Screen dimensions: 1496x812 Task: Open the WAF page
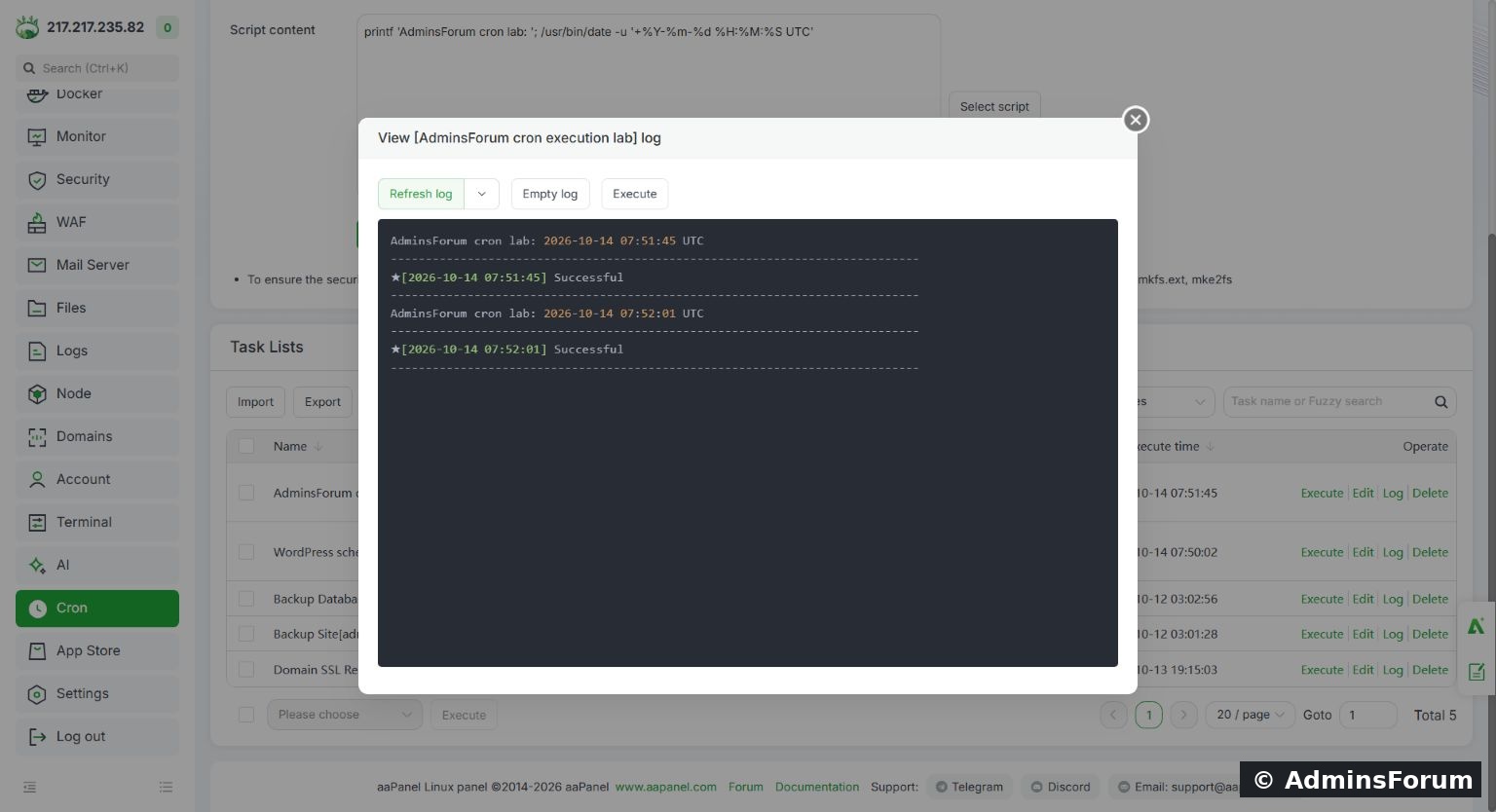[97, 222]
